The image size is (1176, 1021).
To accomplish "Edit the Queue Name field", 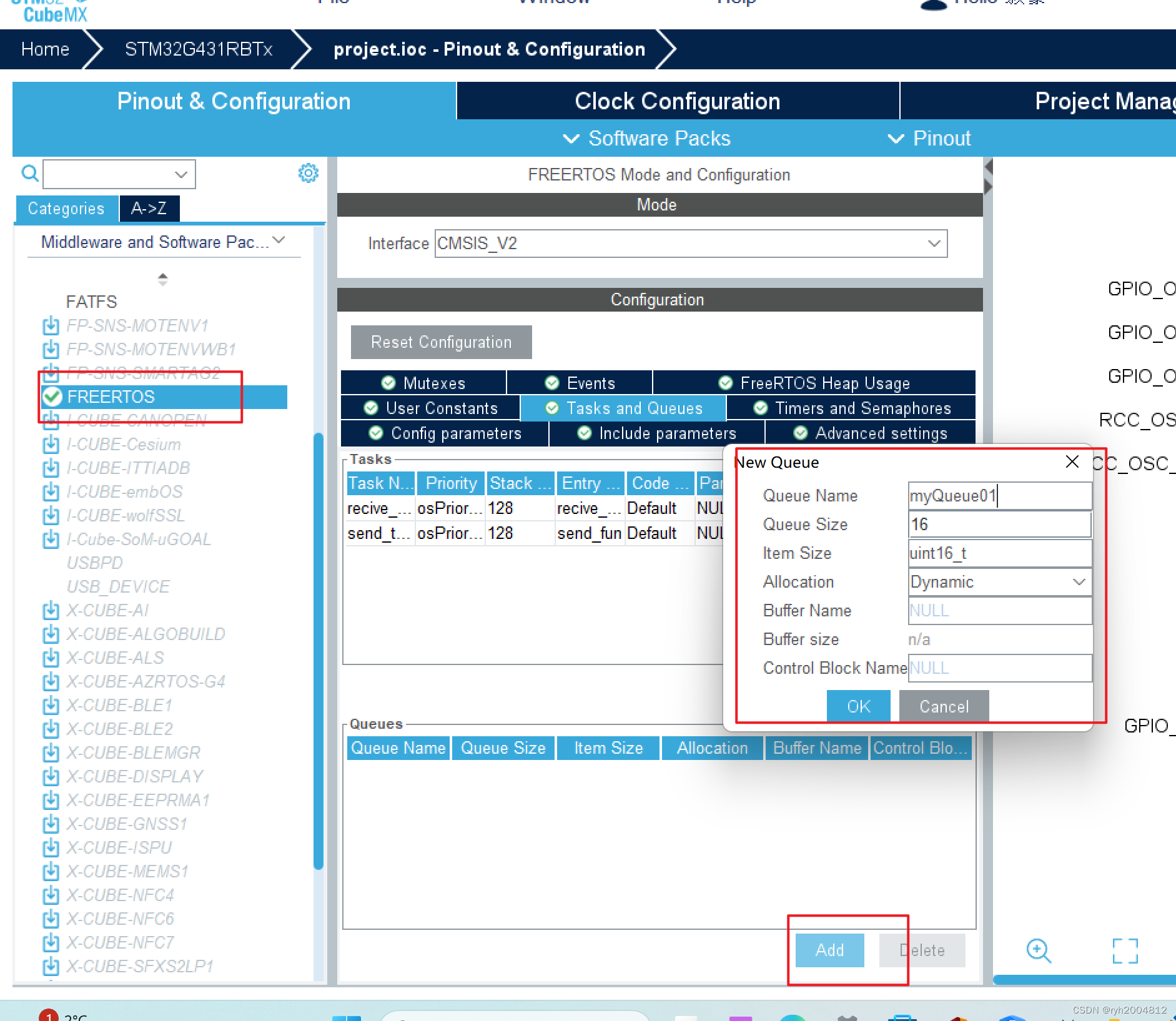I will pos(1000,496).
